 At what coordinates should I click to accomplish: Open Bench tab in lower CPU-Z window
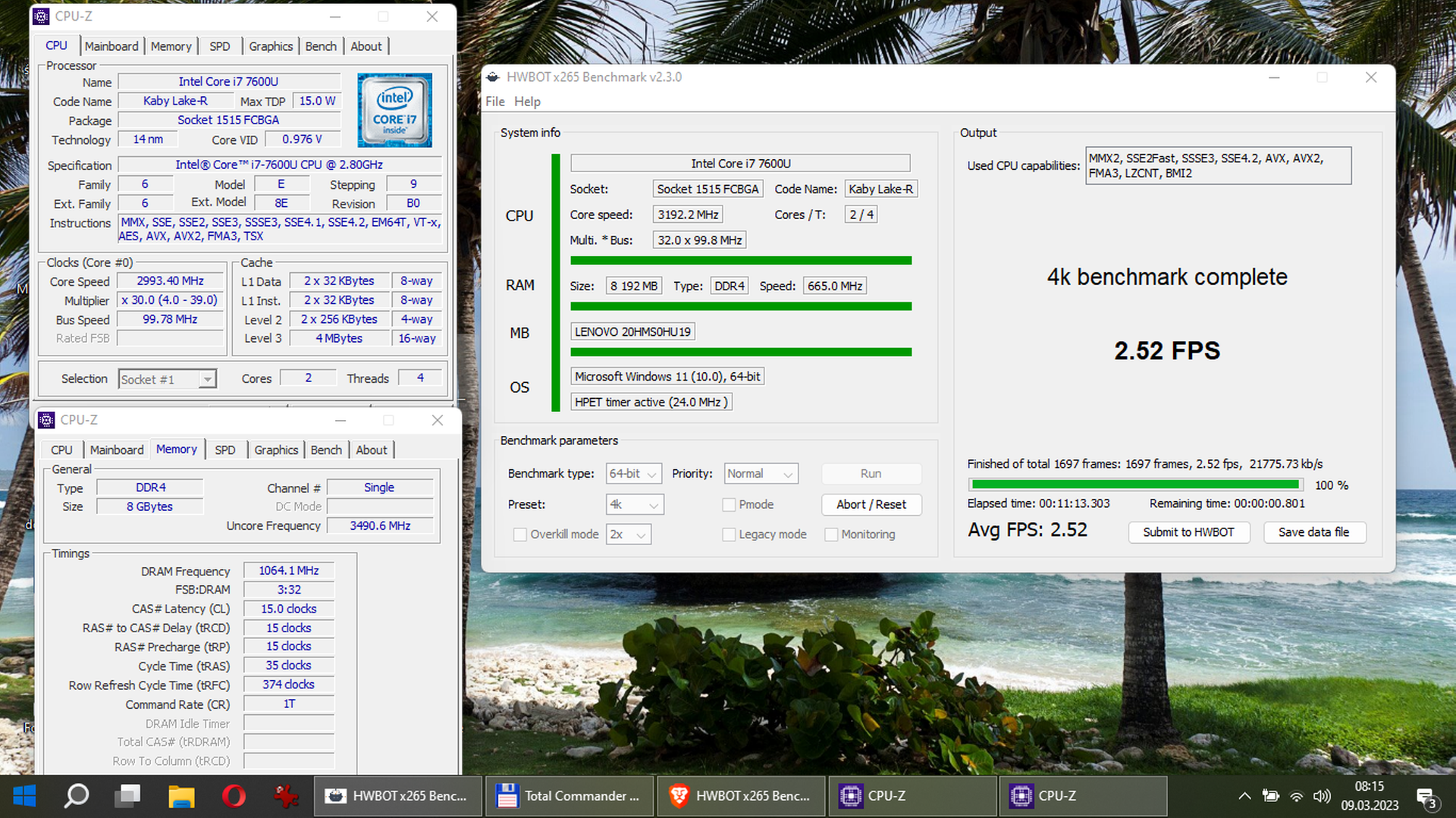[326, 450]
